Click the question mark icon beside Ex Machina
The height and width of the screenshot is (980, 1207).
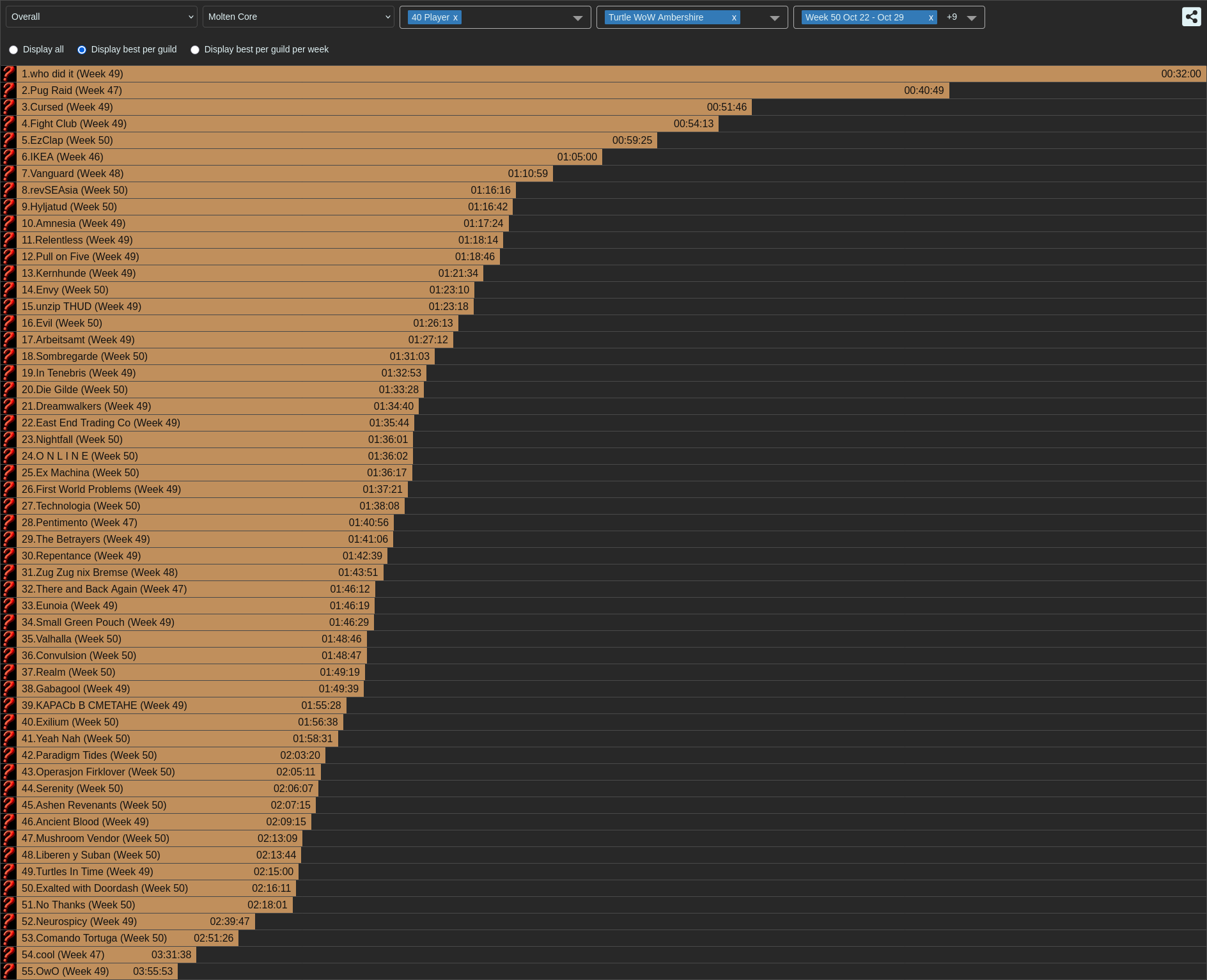click(x=8, y=472)
